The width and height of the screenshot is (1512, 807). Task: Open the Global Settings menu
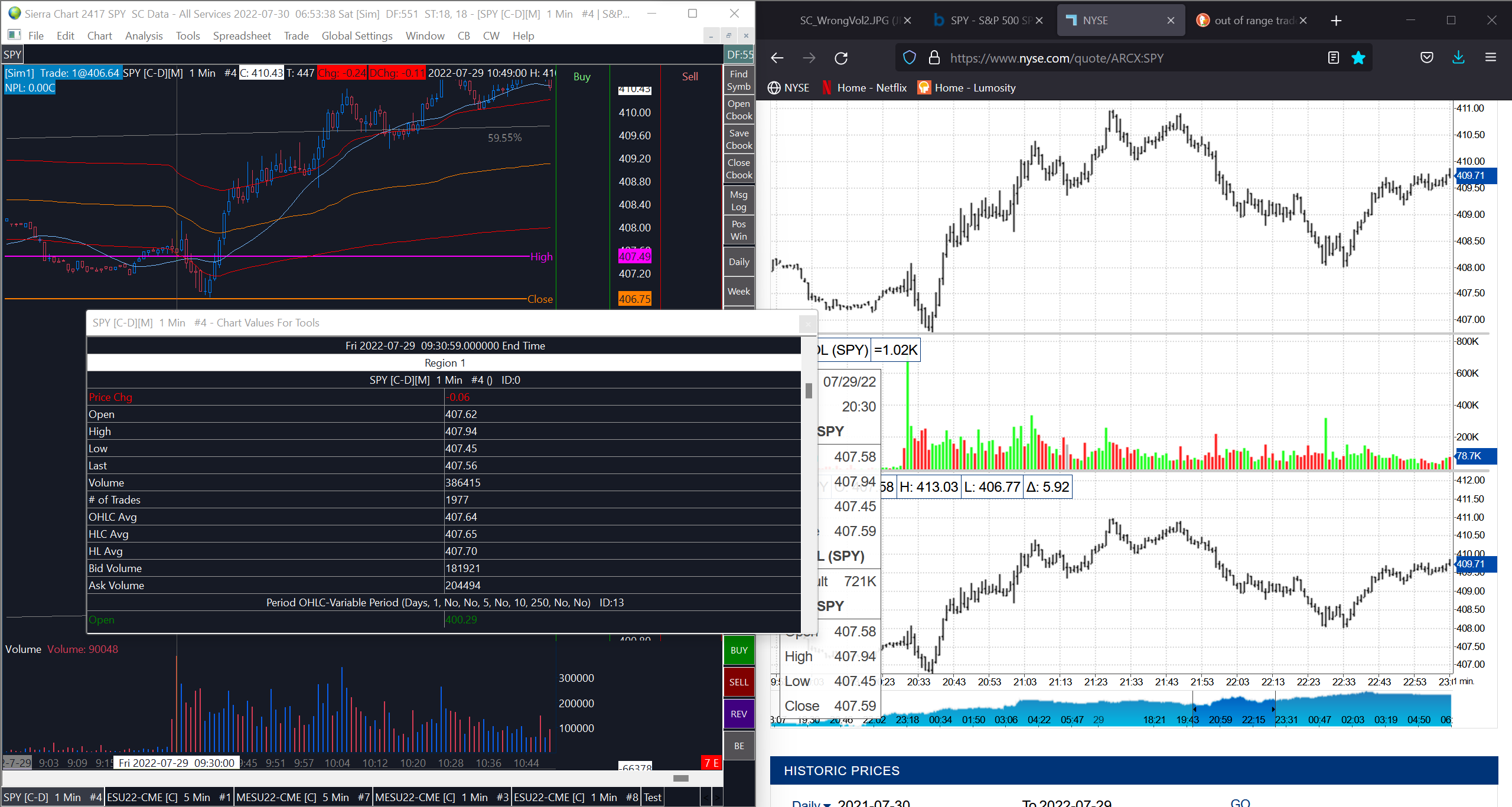coord(357,36)
